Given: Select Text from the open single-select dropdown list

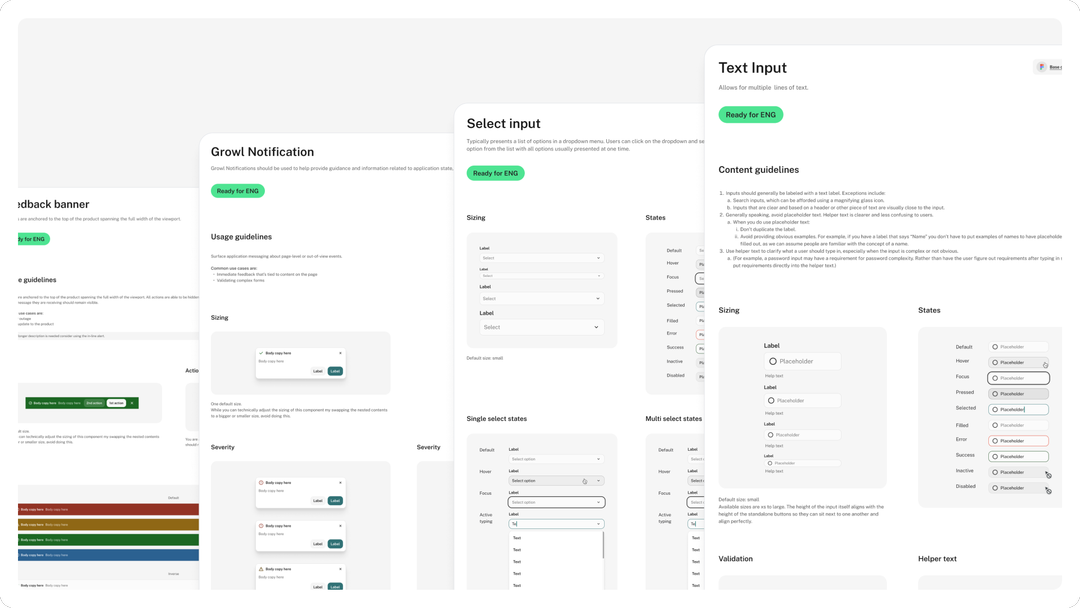Looking at the screenshot, I should [517, 538].
